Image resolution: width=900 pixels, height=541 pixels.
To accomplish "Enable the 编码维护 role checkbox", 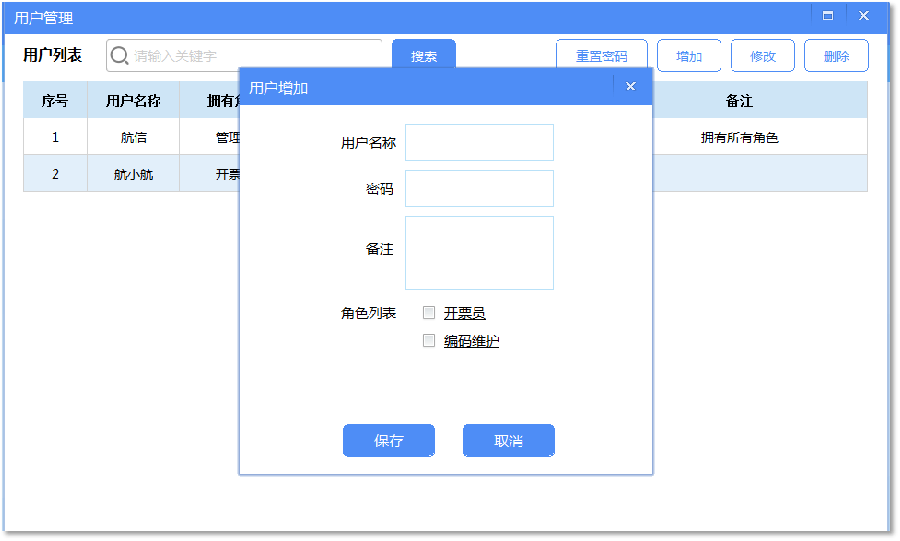I will 429,341.
